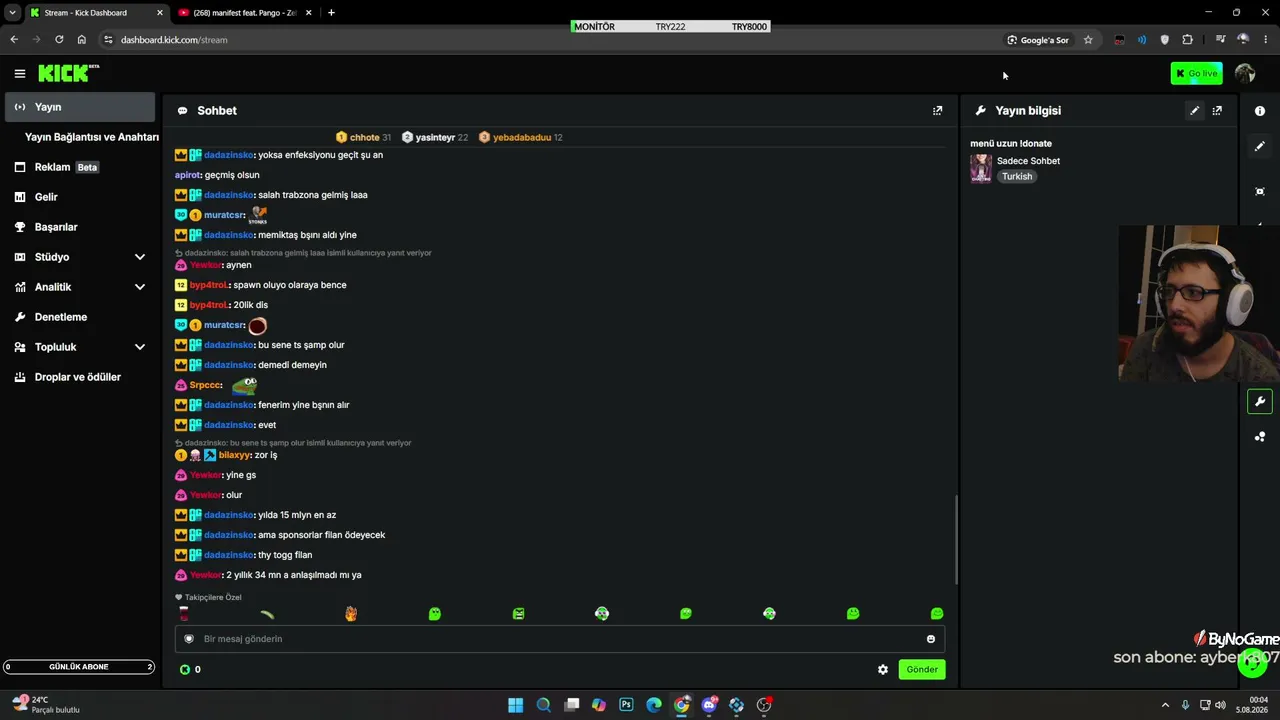
Task: Open the tab search dropdown arrow
Action: click(12, 13)
